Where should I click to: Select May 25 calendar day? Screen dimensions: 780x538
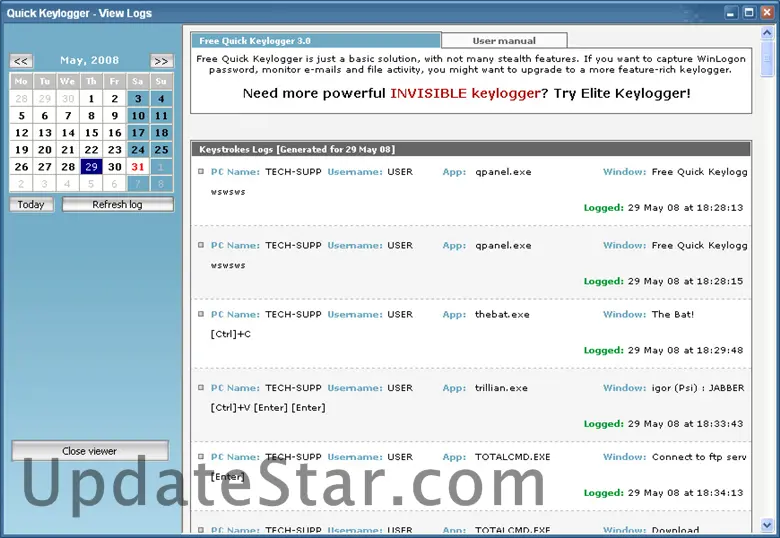click(x=161, y=150)
